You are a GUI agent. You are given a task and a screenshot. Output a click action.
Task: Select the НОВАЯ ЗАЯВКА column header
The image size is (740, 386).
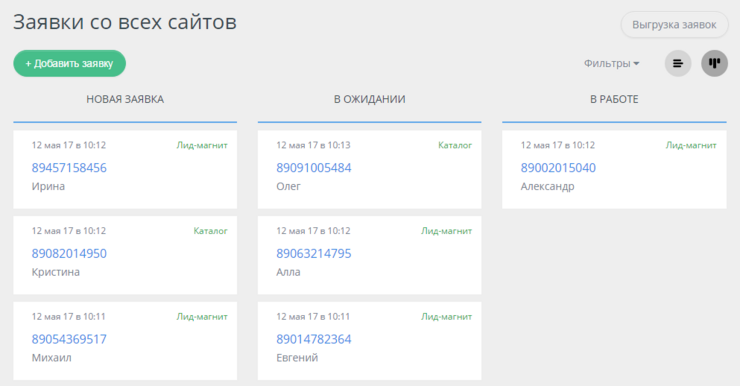point(125,99)
